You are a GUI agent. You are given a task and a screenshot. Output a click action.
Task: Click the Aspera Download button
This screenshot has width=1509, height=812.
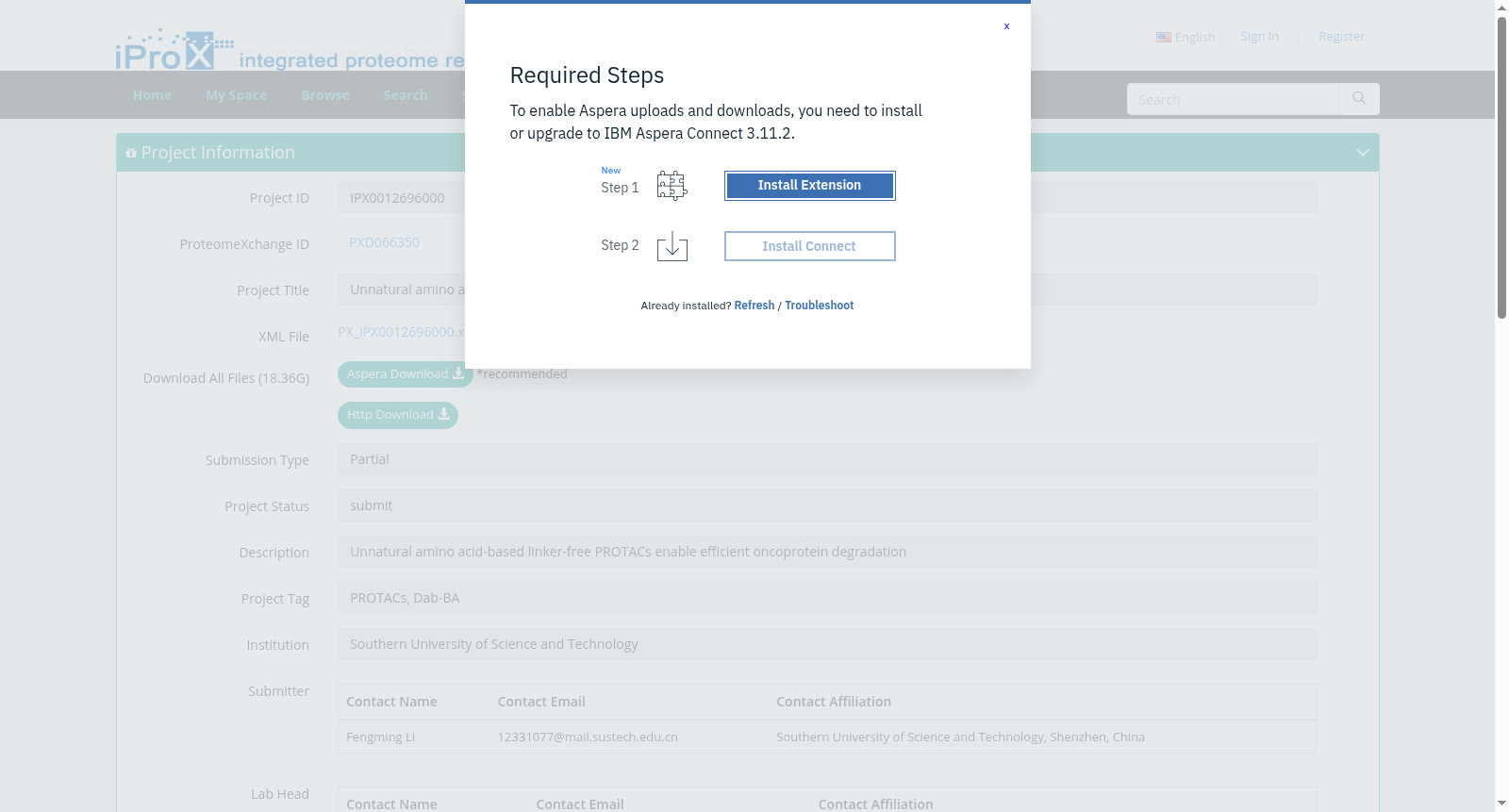(405, 374)
